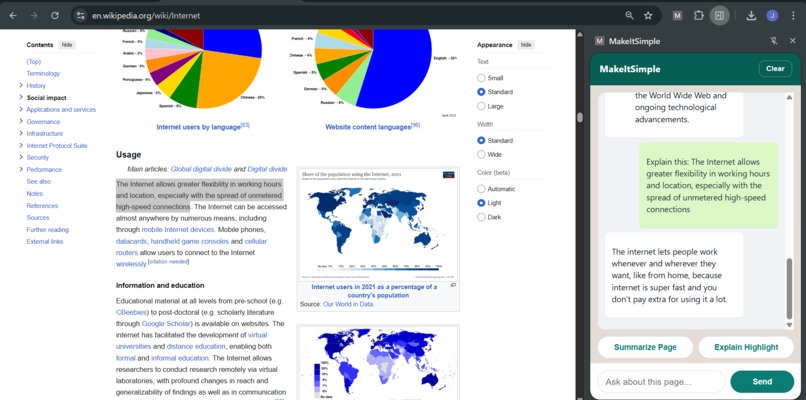The height and width of the screenshot is (400, 806).
Task: Open the Our World in Data source link
Action: point(349,304)
